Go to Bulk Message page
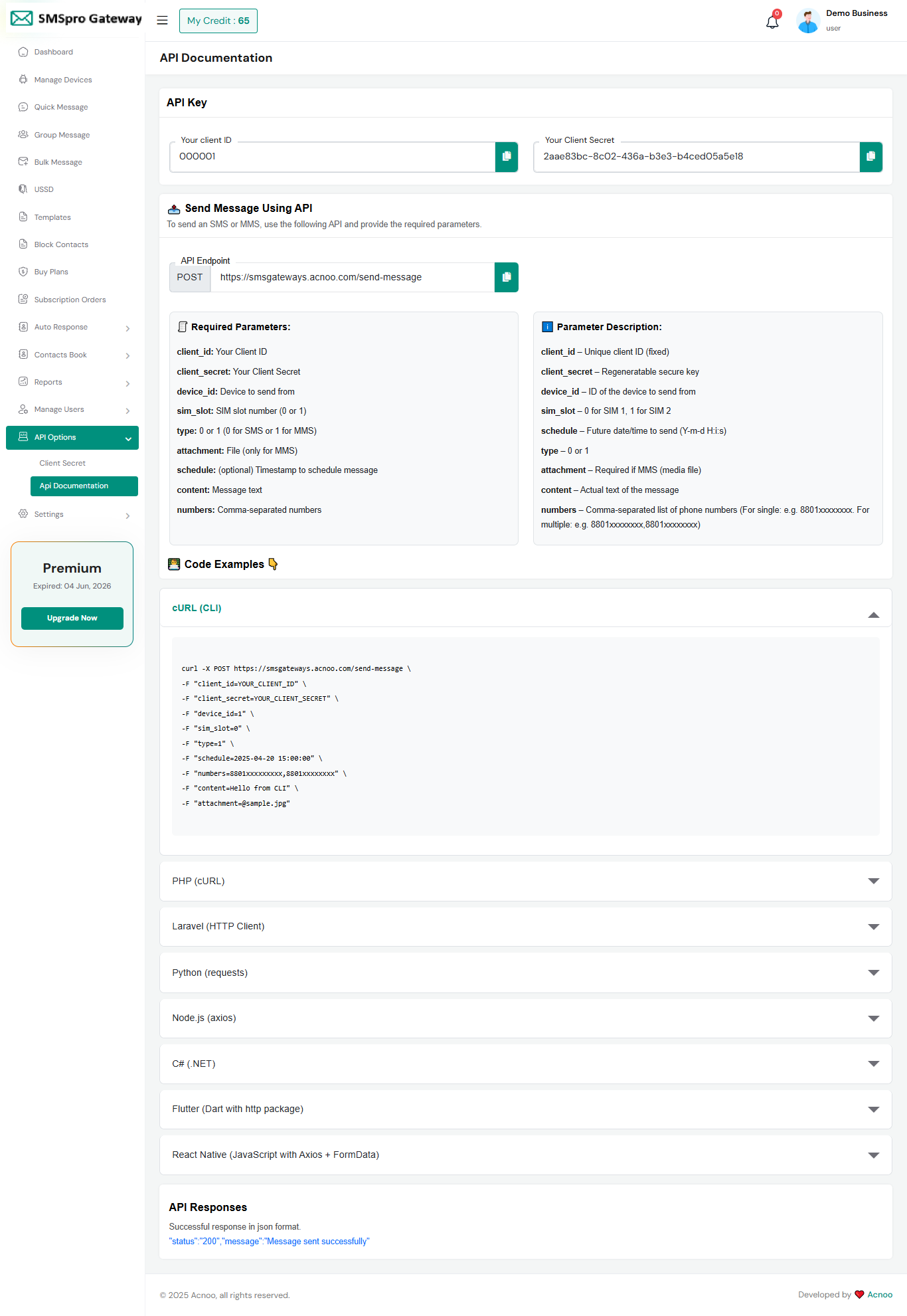This screenshot has height=1316, width=907. 58,162
